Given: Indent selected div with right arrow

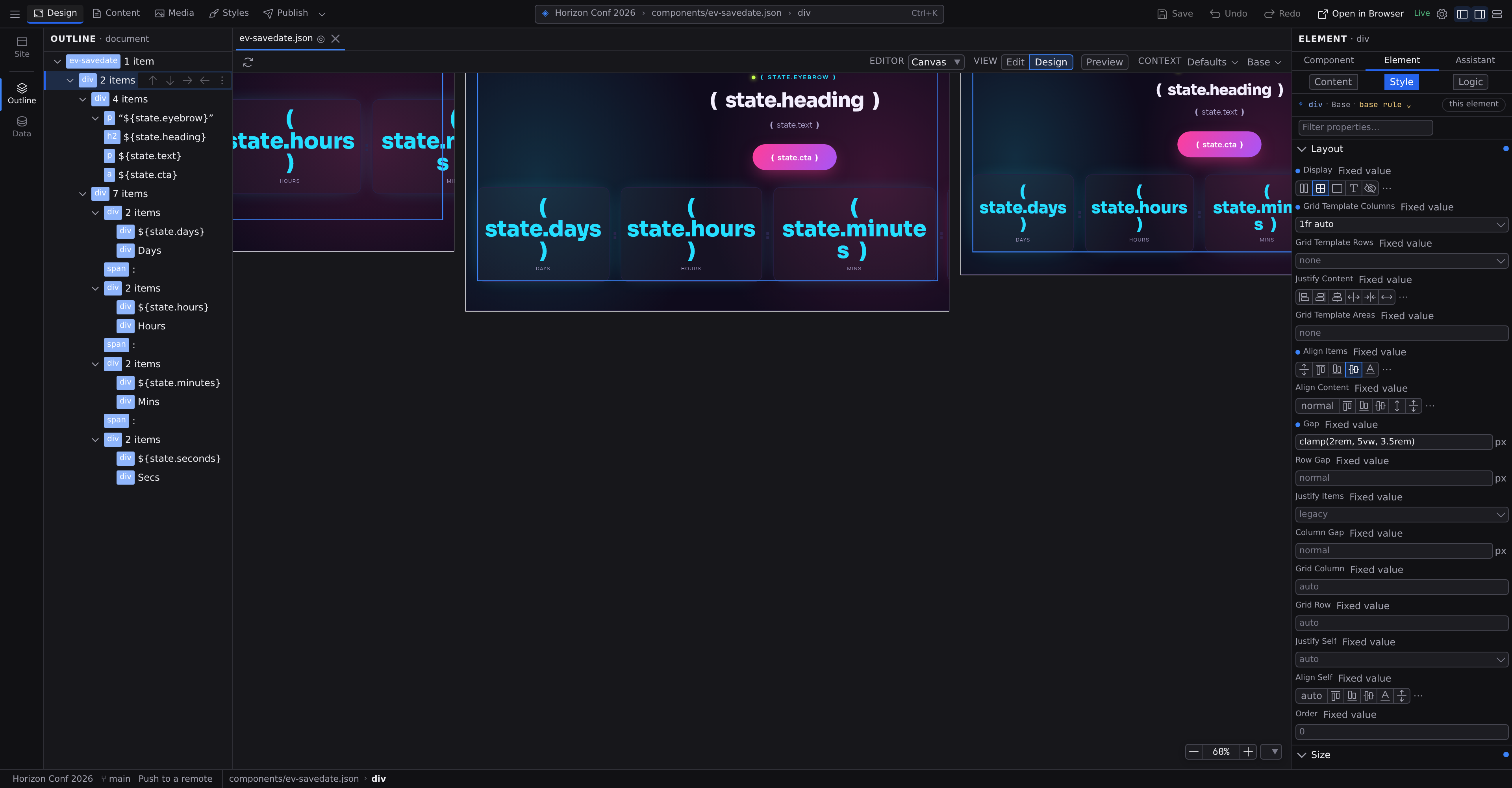Looking at the screenshot, I should (x=187, y=80).
